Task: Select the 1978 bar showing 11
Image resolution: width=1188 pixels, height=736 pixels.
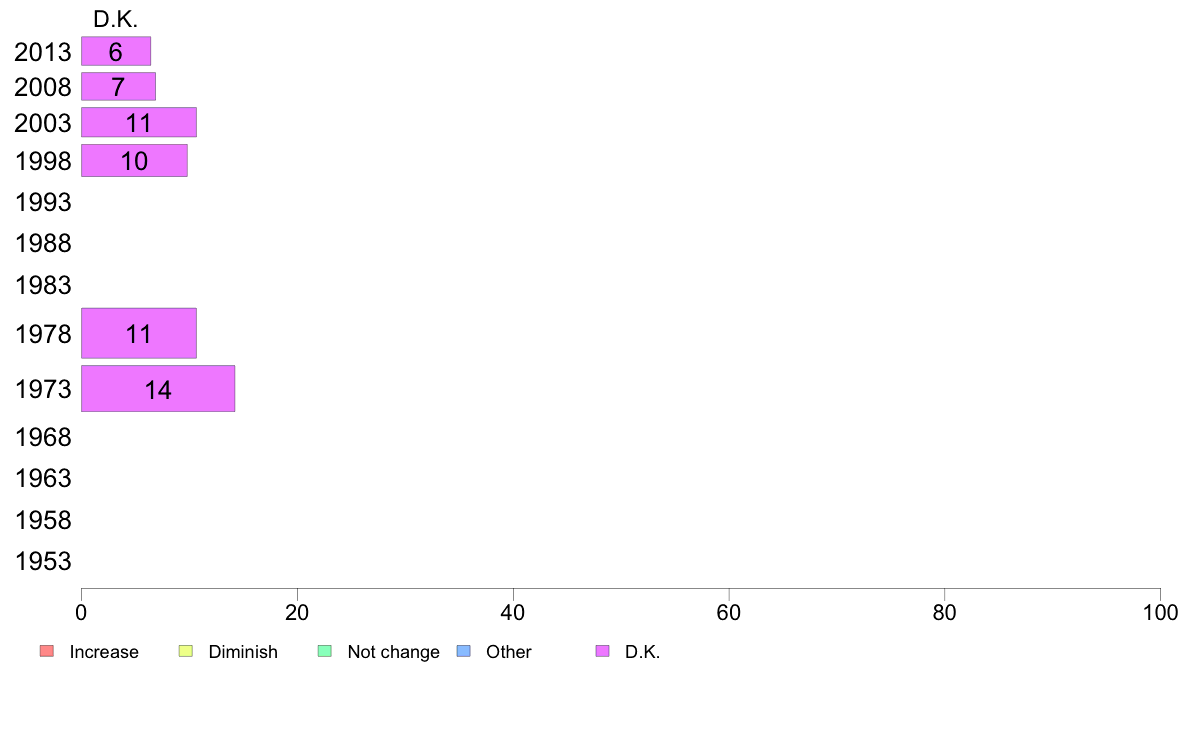Action: [139, 334]
